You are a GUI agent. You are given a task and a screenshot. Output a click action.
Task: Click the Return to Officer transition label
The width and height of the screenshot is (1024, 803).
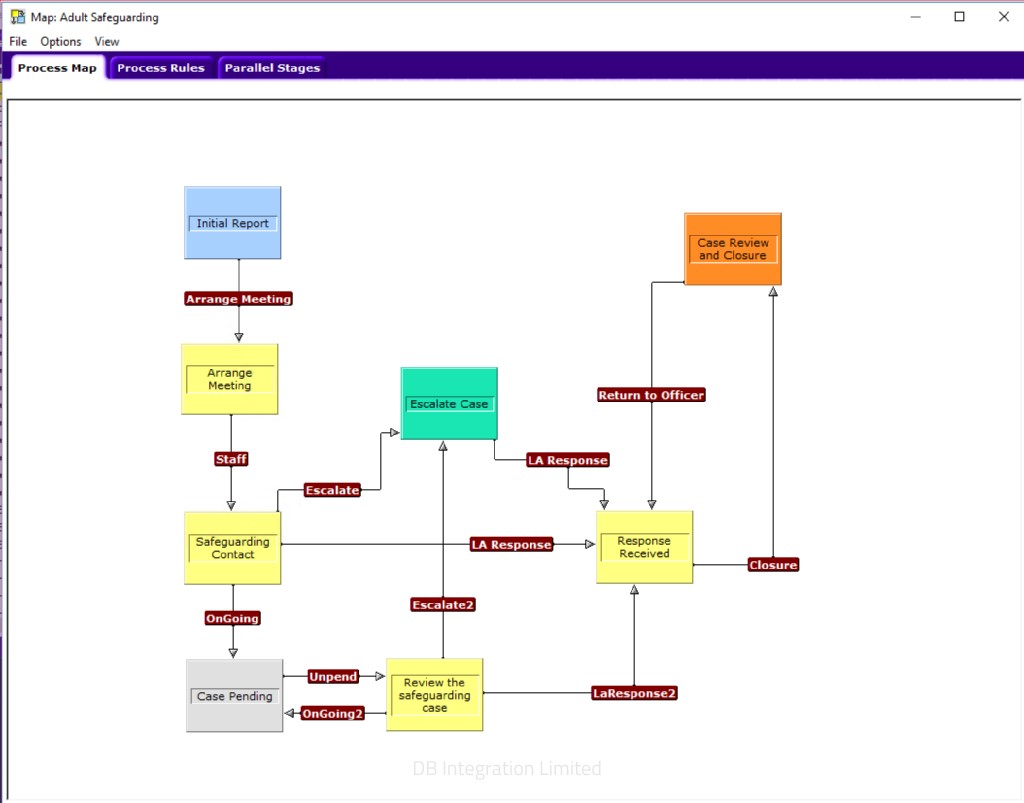tap(651, 395)
